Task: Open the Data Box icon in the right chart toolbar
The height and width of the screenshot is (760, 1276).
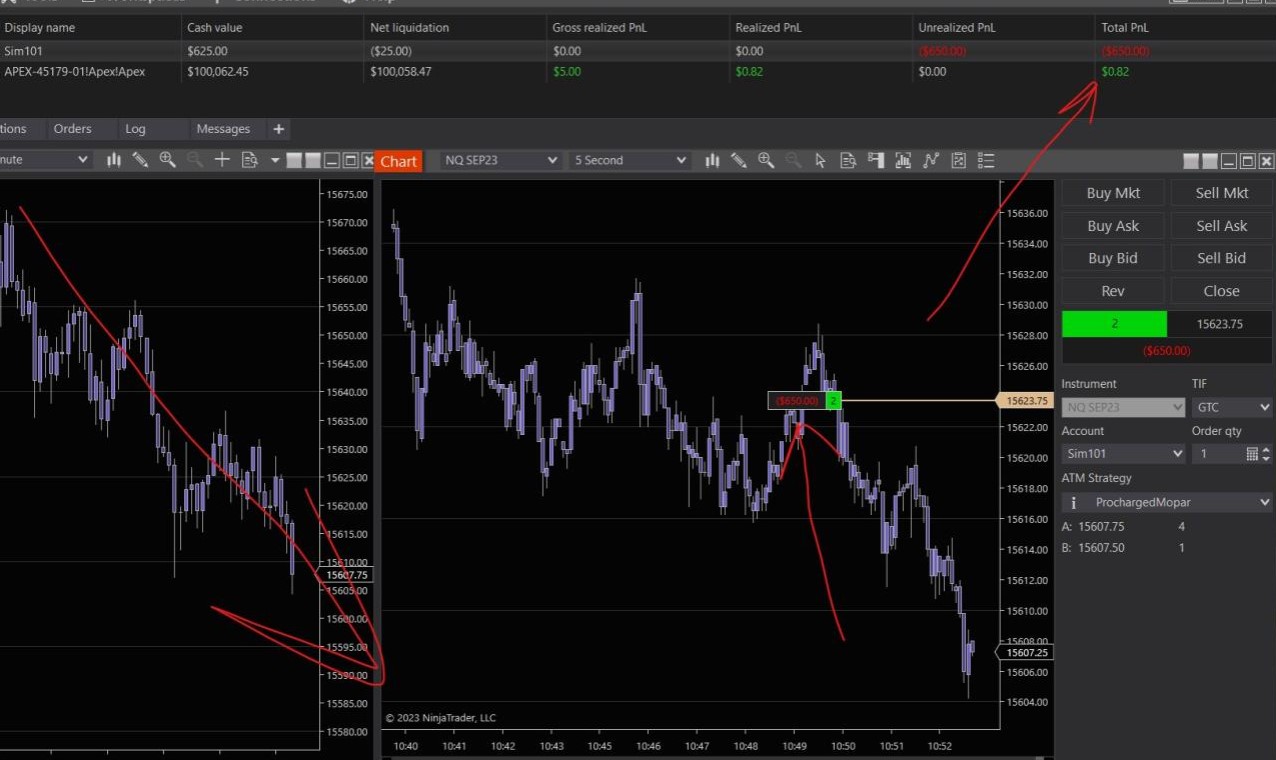Action: pyautogui.click(x=848, y=160)
